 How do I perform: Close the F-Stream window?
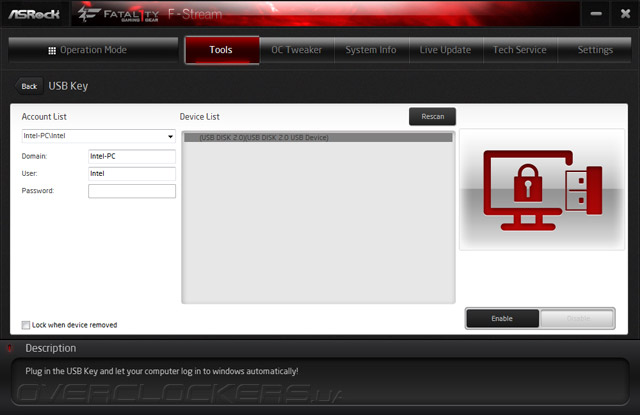(625, 14)
